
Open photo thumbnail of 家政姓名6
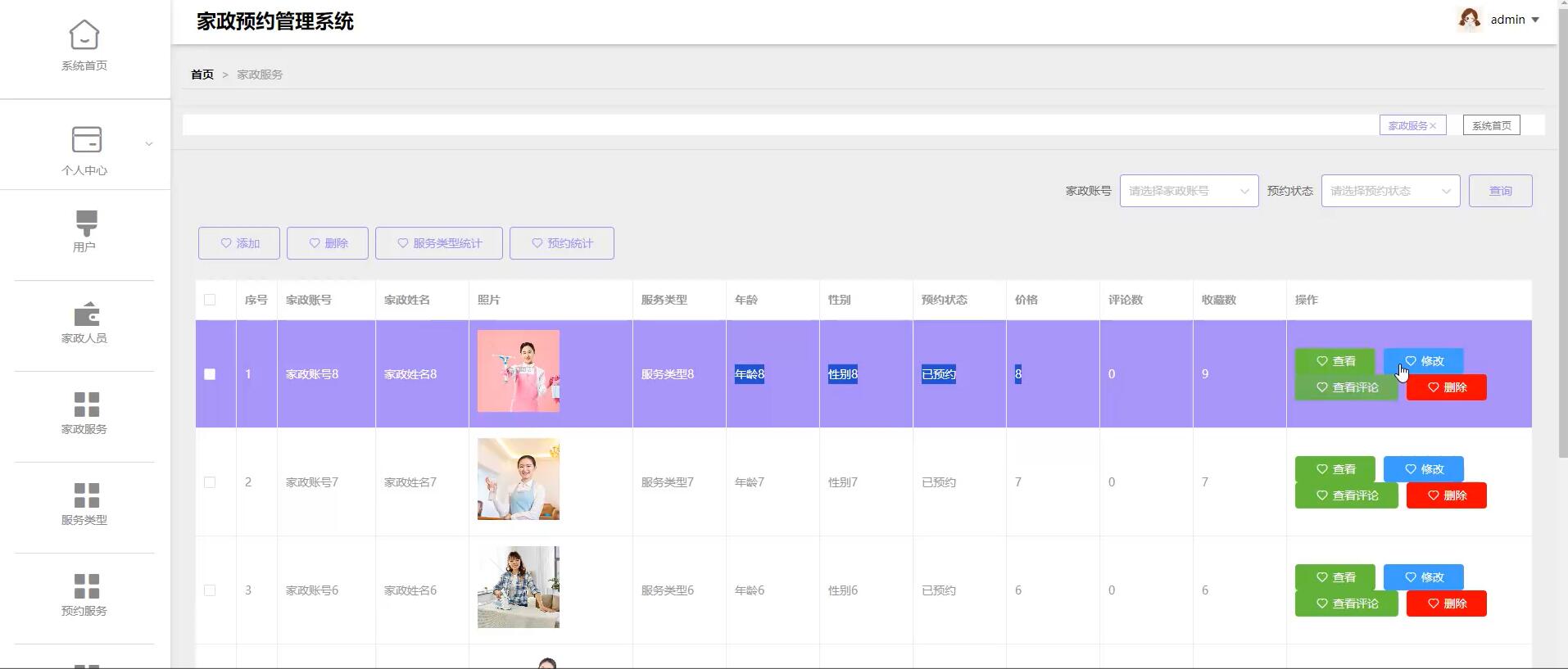[519, 587]
